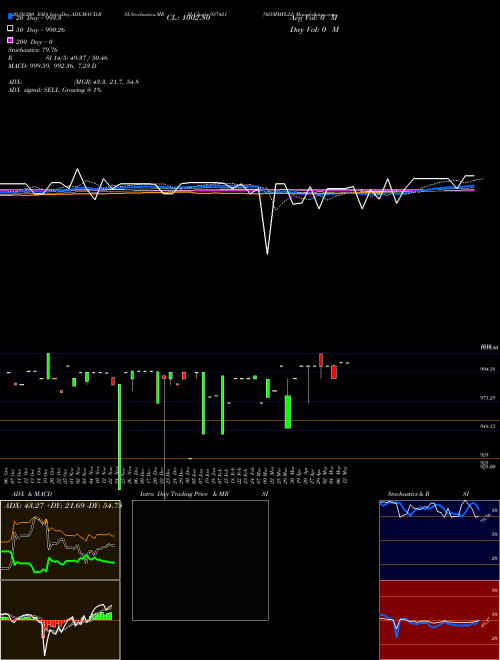Screen dimensions: 500x660
Task: Click the last '12 May' date axis label
Action: tap(345, 476)
